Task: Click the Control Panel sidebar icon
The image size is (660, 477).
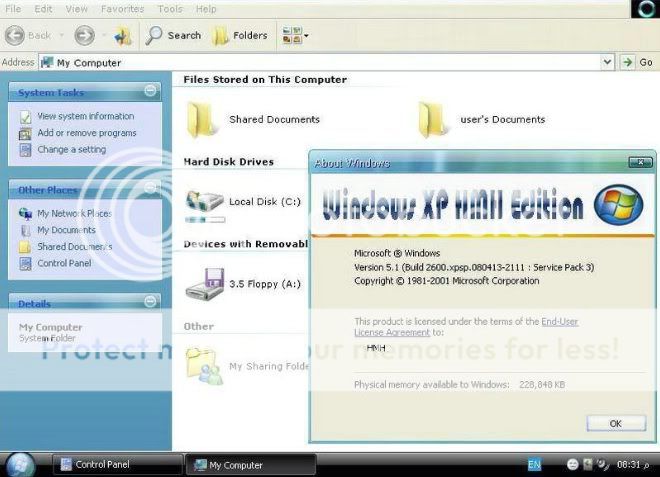Action: tap(25, 264)
